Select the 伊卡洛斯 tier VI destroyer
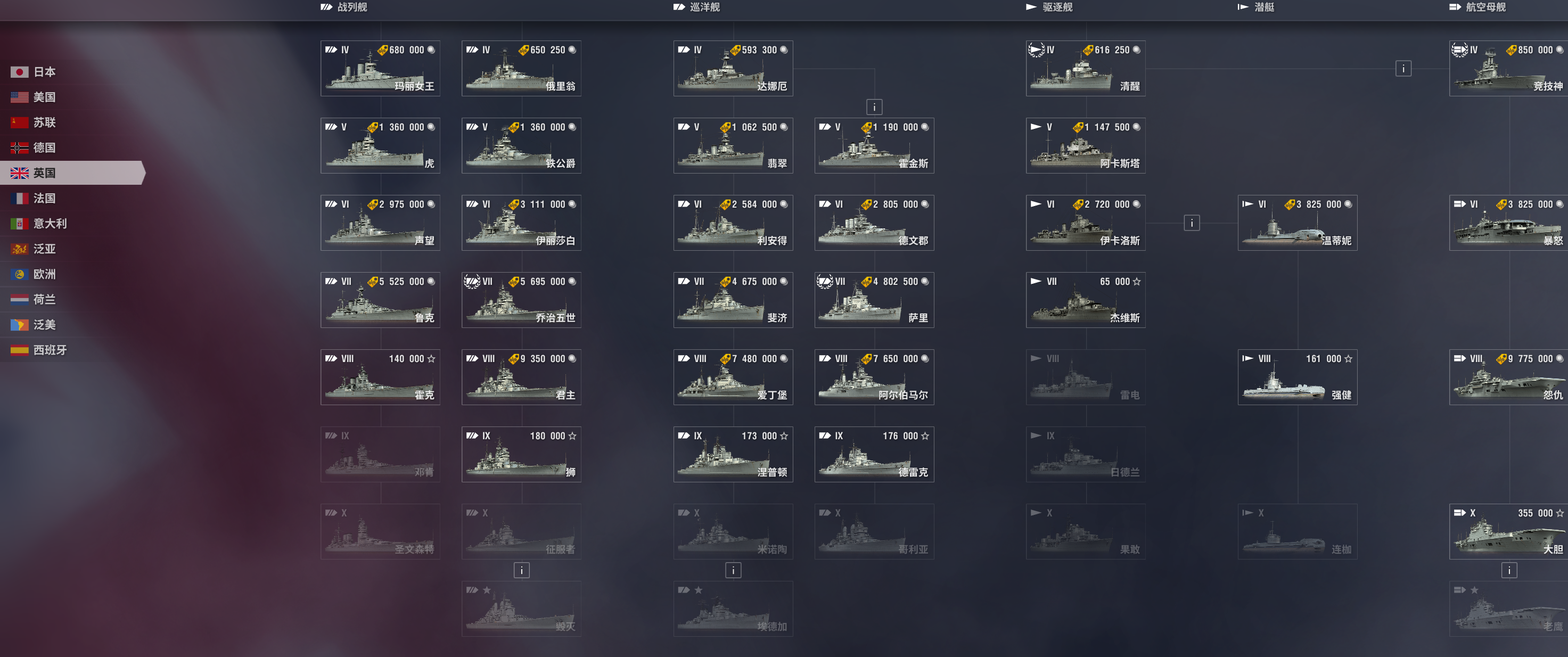 (1086, 223)
